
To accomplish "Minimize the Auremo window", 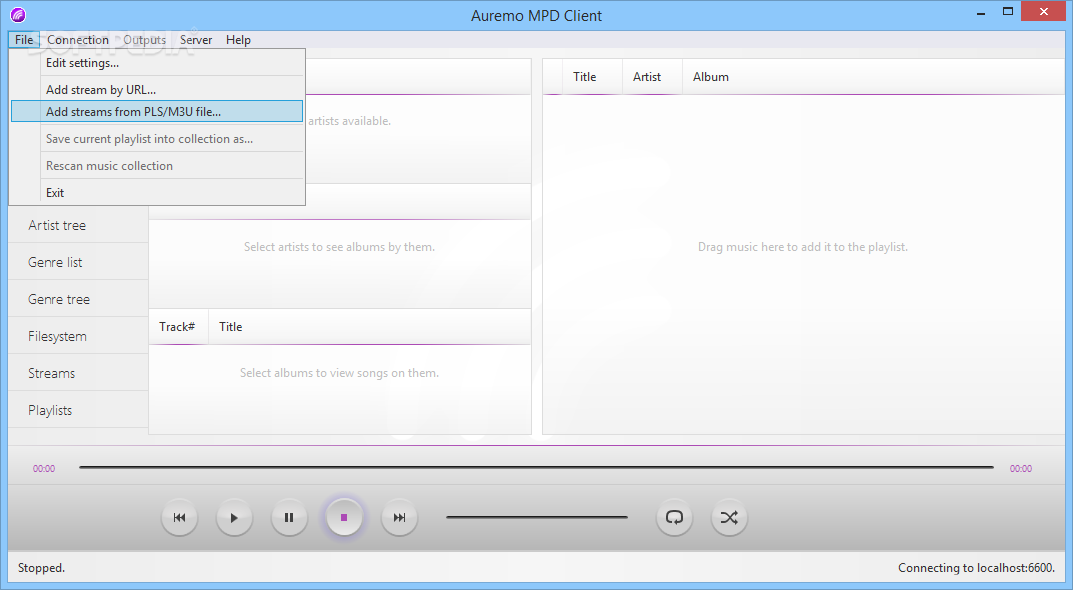I will pyautogui.click(x=981, y=12).
